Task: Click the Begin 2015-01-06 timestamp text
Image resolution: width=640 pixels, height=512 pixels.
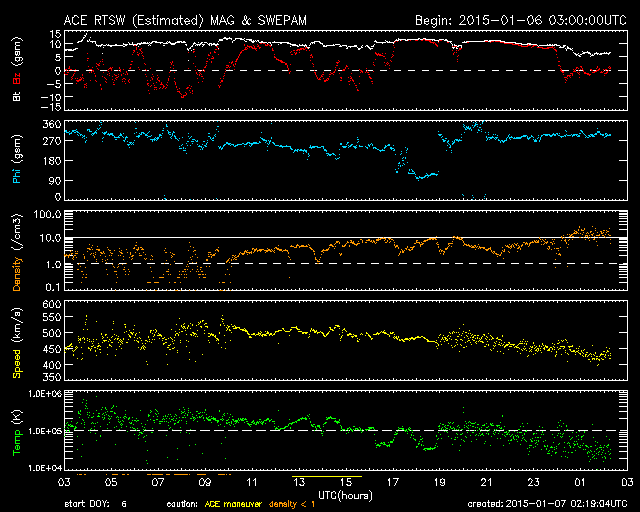Action: click(x=521, y=20)
